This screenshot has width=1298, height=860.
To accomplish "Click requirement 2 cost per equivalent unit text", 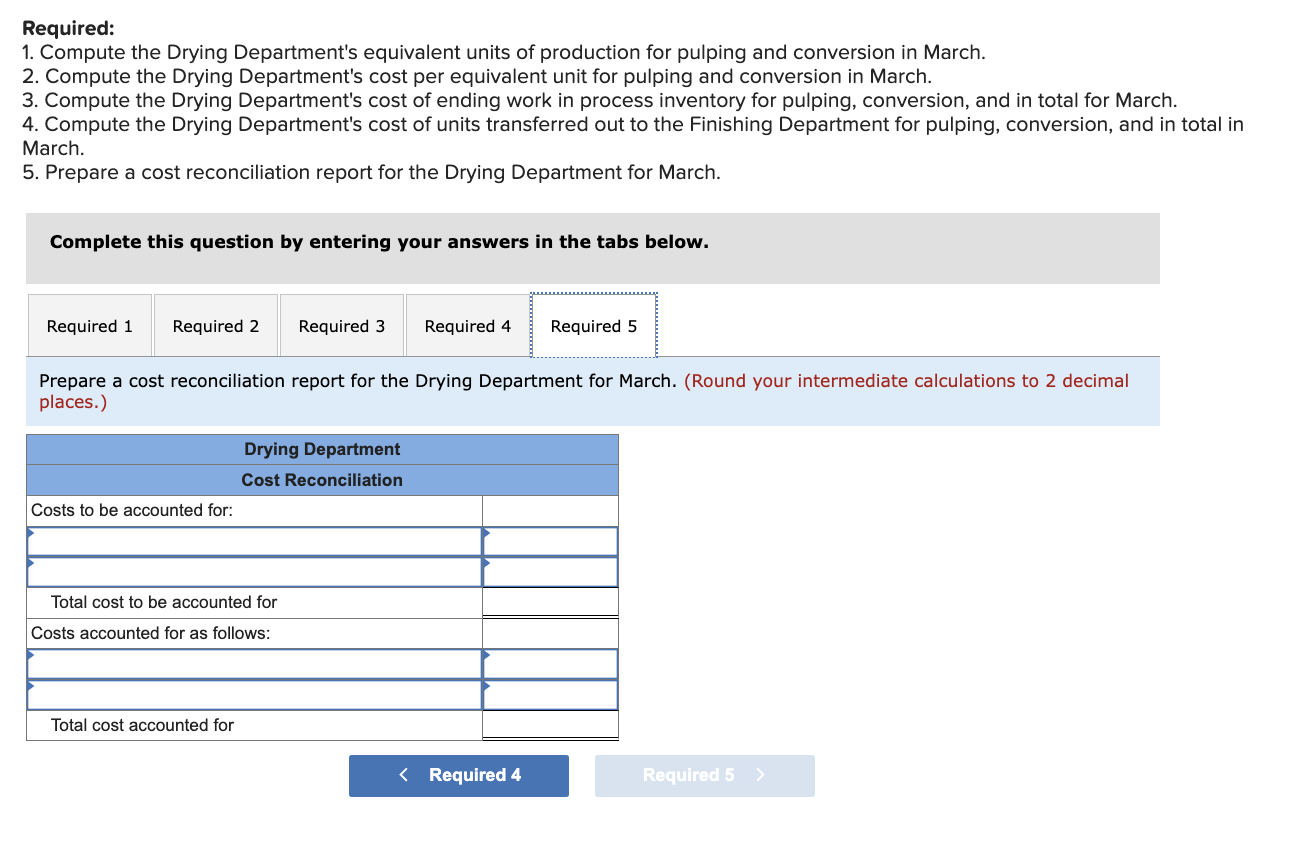I will [477, 76].
